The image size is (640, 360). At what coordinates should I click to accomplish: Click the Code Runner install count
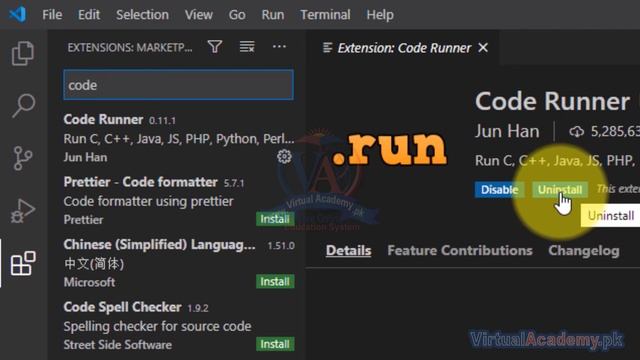point(605,131)
